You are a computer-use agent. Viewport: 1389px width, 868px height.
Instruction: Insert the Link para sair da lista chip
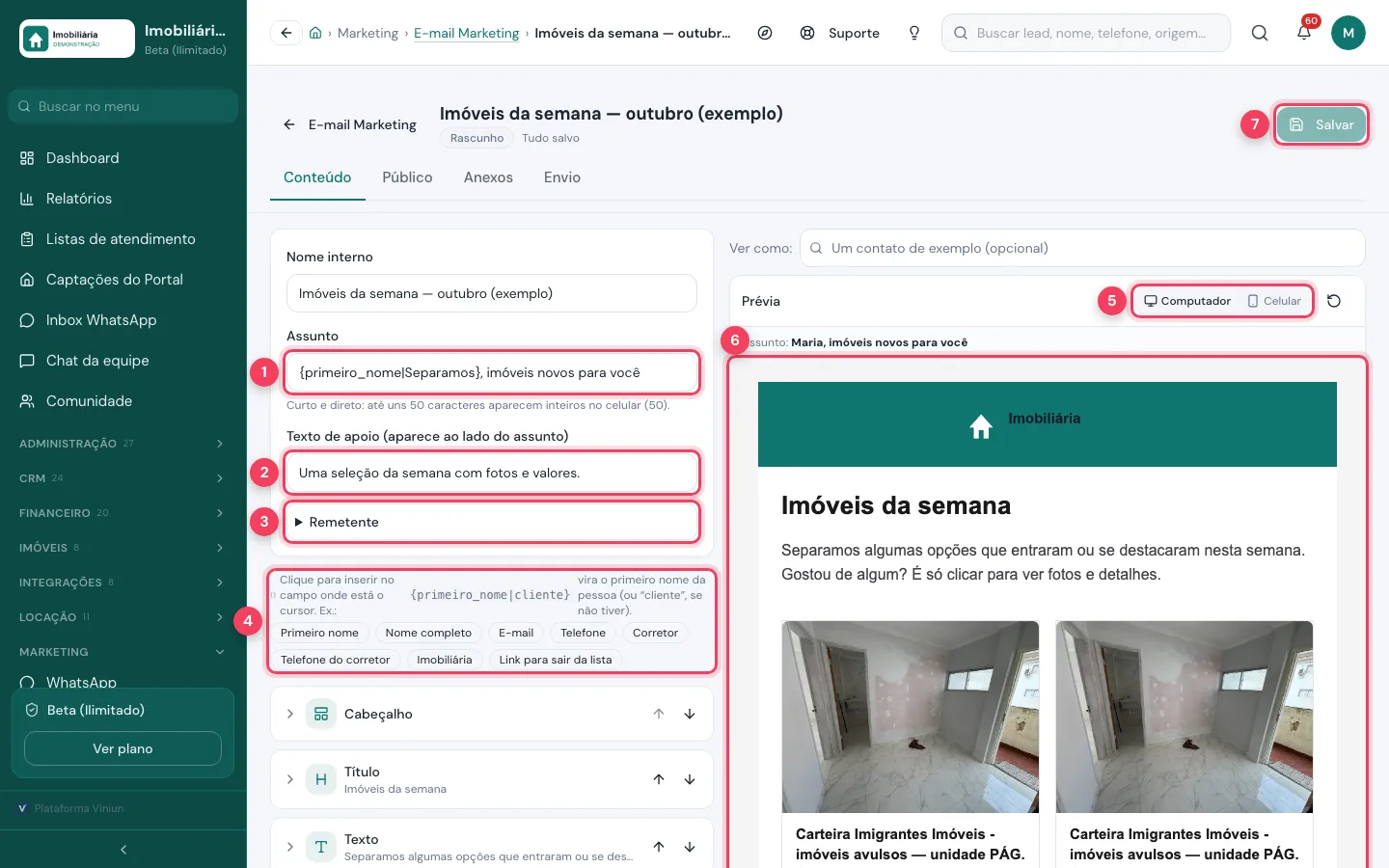pos(556,660)
